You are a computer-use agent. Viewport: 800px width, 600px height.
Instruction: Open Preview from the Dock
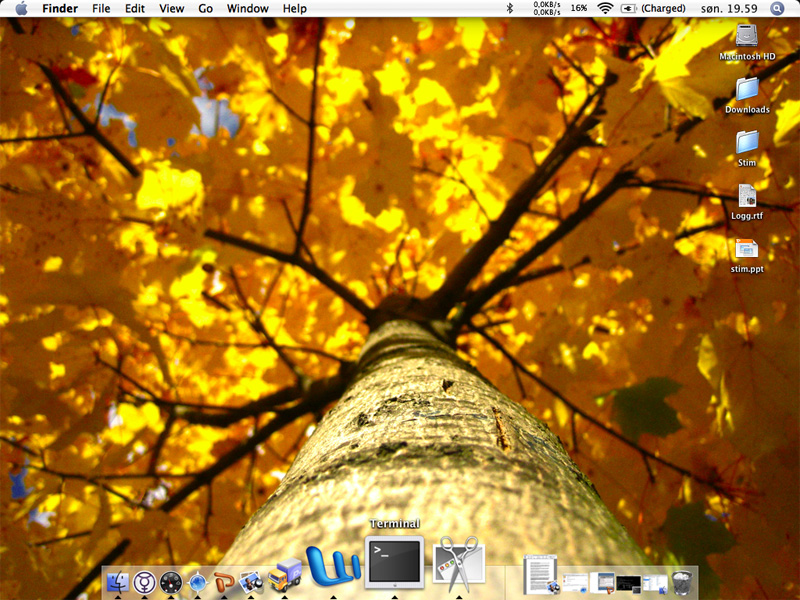251,582
